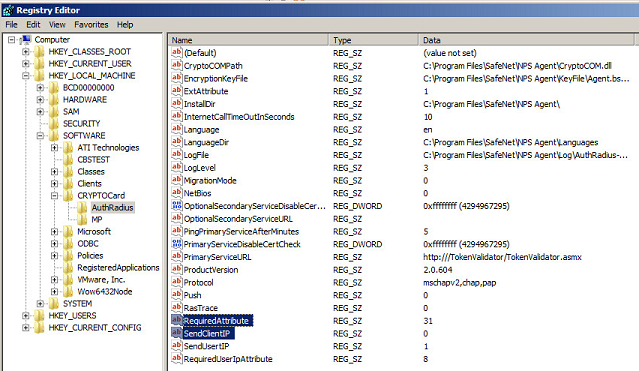Select the MigrationMode value name

pos(210,180)
